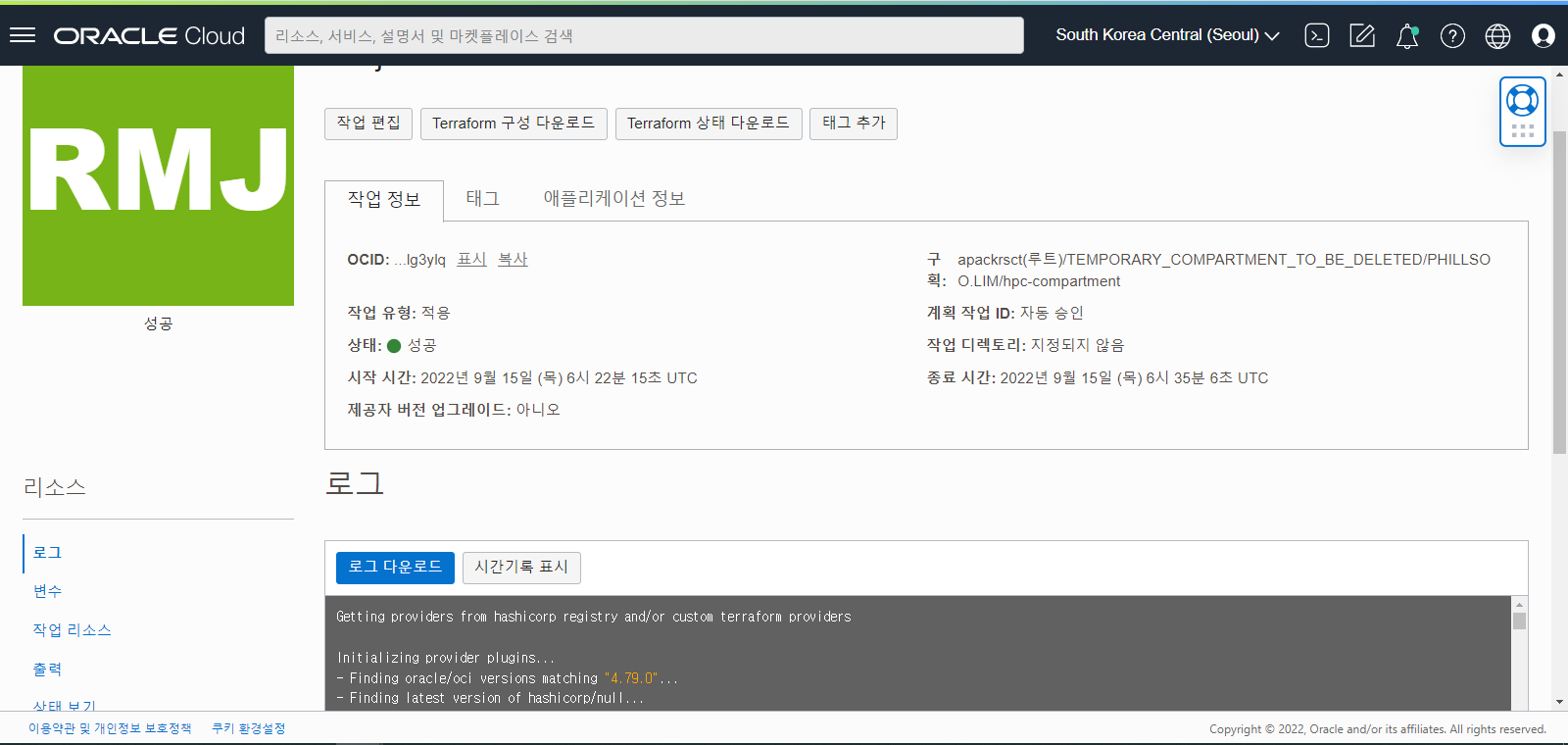This screenshot has height=745, width=1568.
Task: Click the 작업 디렉토리: 지정되지 않음 text
Action: 1026,345
